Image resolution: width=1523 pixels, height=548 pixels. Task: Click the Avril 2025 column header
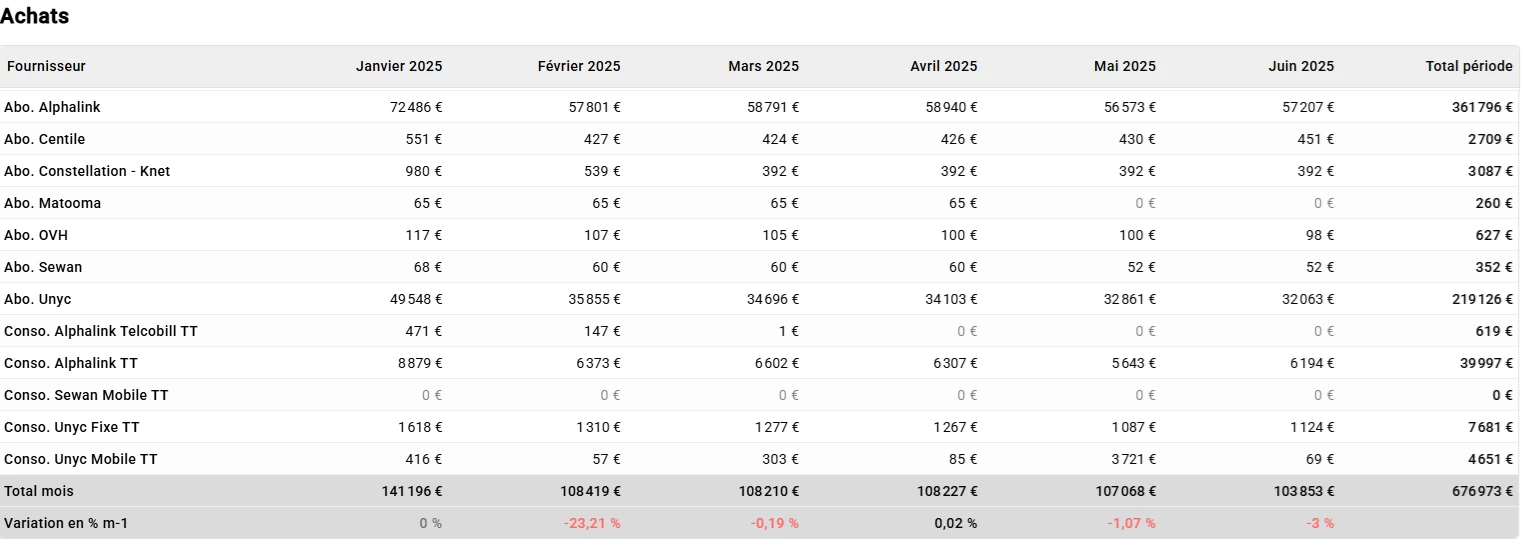pyautogui.click(x=944, y=66)
